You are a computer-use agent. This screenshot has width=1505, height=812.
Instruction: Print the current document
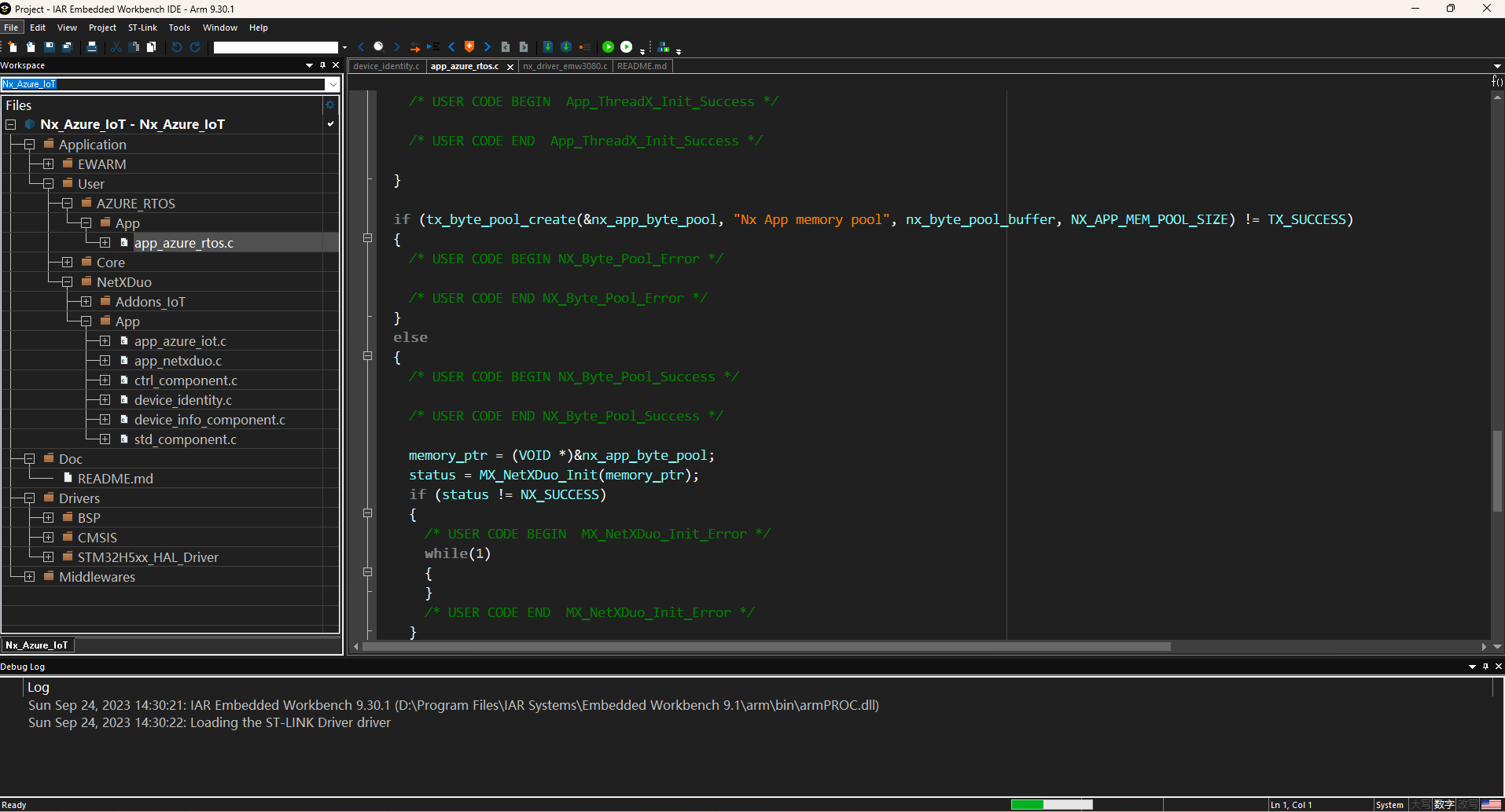click(x=92, y=47)
